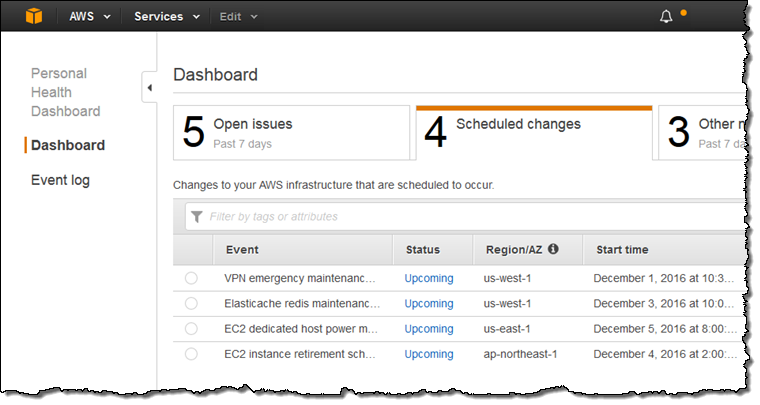Open the Event log page

point(60,180)
